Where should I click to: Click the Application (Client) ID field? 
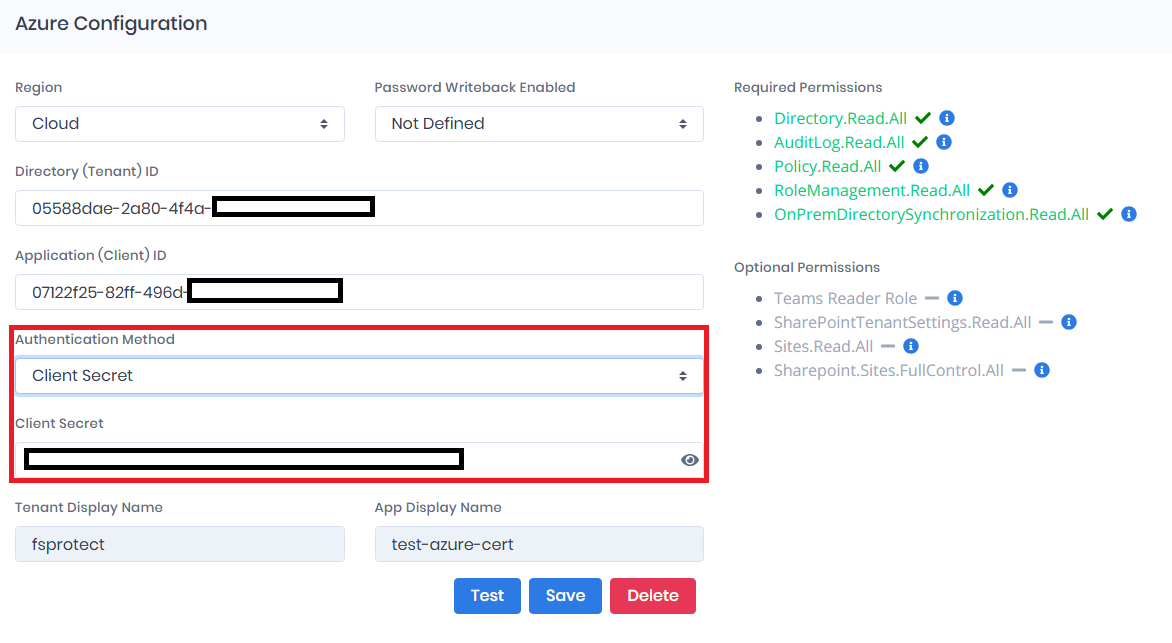tap(520, 292)
